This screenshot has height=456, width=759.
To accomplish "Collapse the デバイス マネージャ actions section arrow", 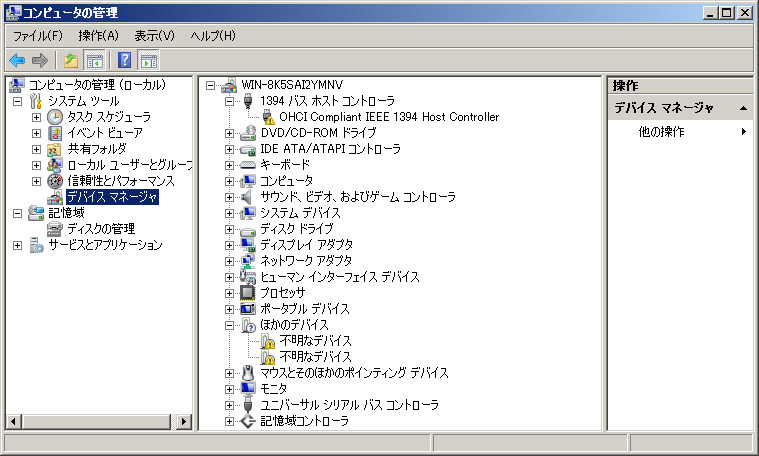I will [x=743, y=108].
